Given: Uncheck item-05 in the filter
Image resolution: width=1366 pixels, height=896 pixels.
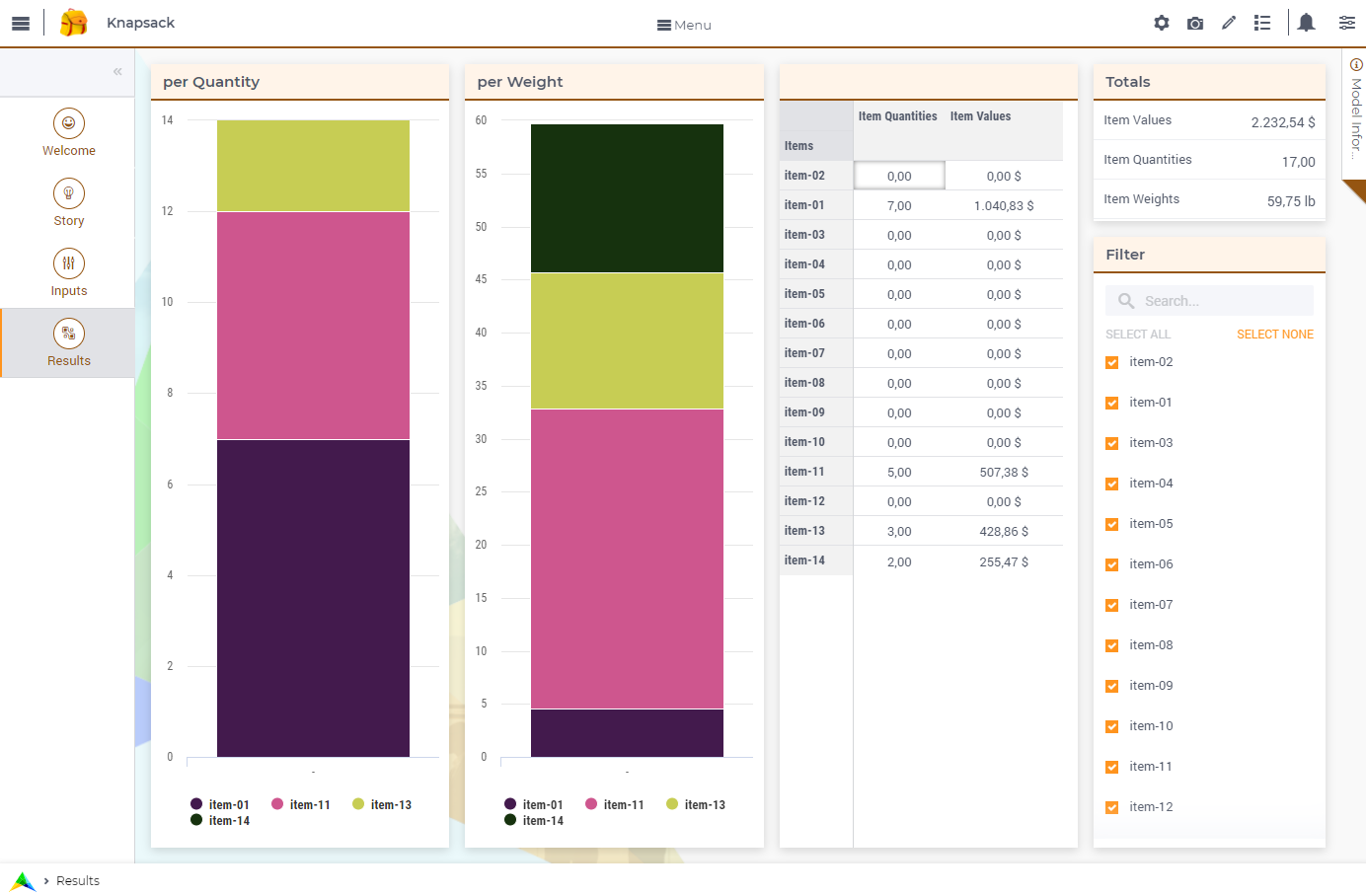Looking at the screenshot, I should [x=1112, y=524].
